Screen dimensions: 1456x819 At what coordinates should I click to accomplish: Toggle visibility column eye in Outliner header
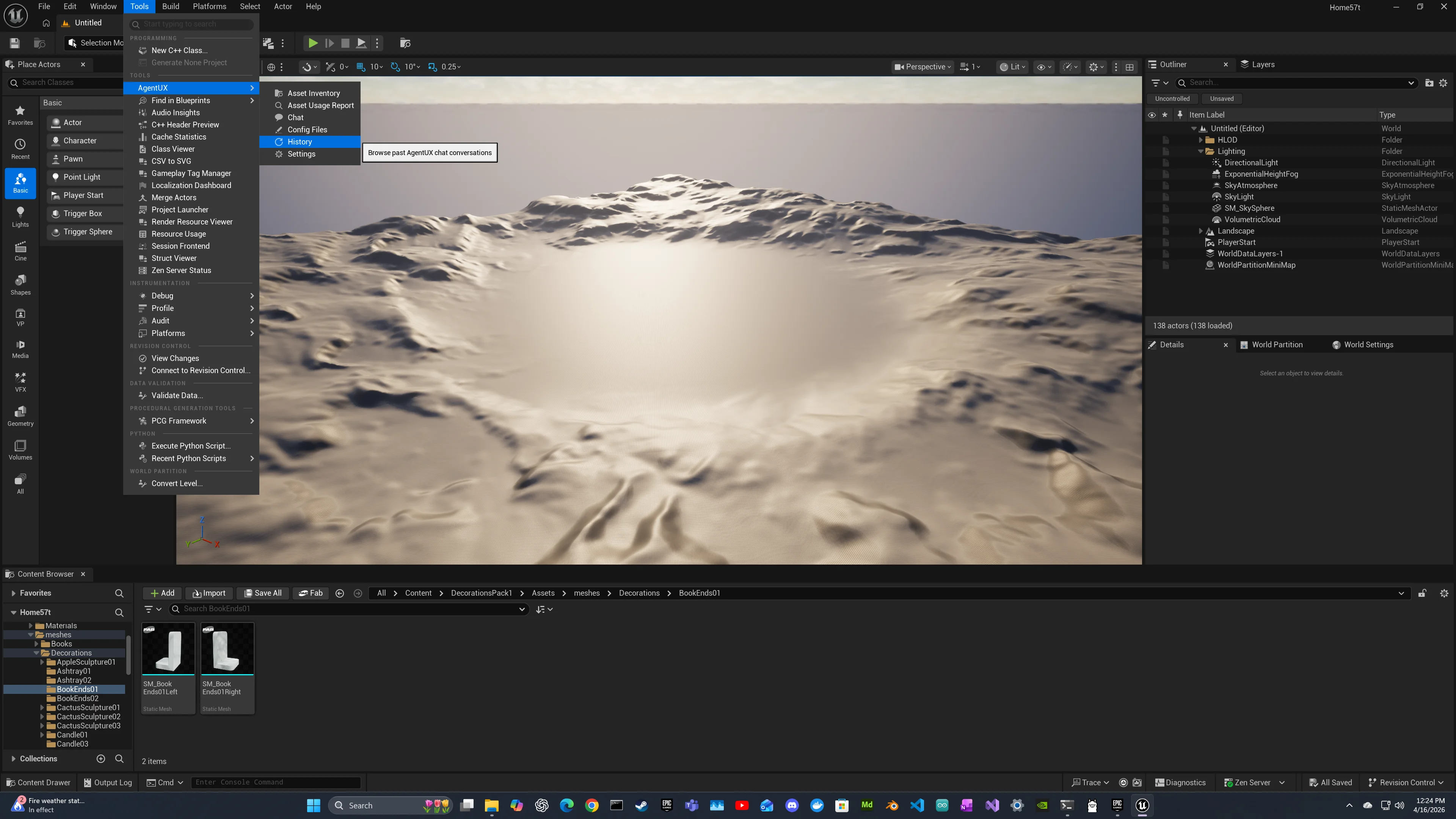point(1152,115)
